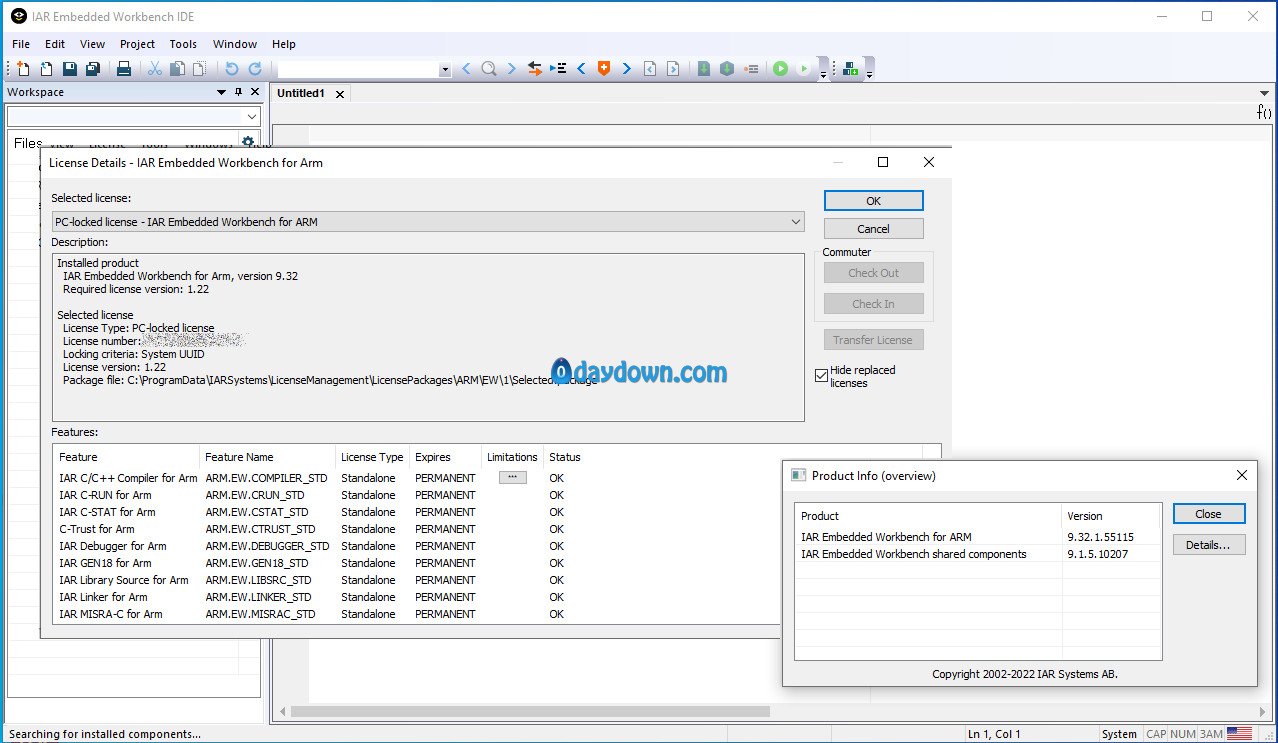Open the Project menu
The image size is (1278, 743).
[x=137, y=44]
